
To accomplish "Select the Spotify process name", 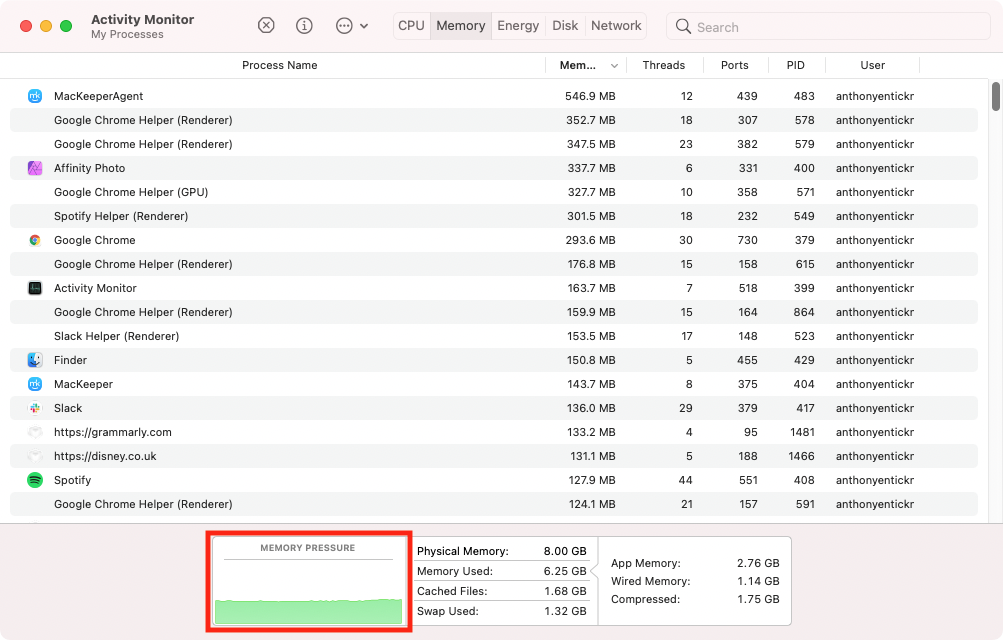I will click(x=72, y=480).
